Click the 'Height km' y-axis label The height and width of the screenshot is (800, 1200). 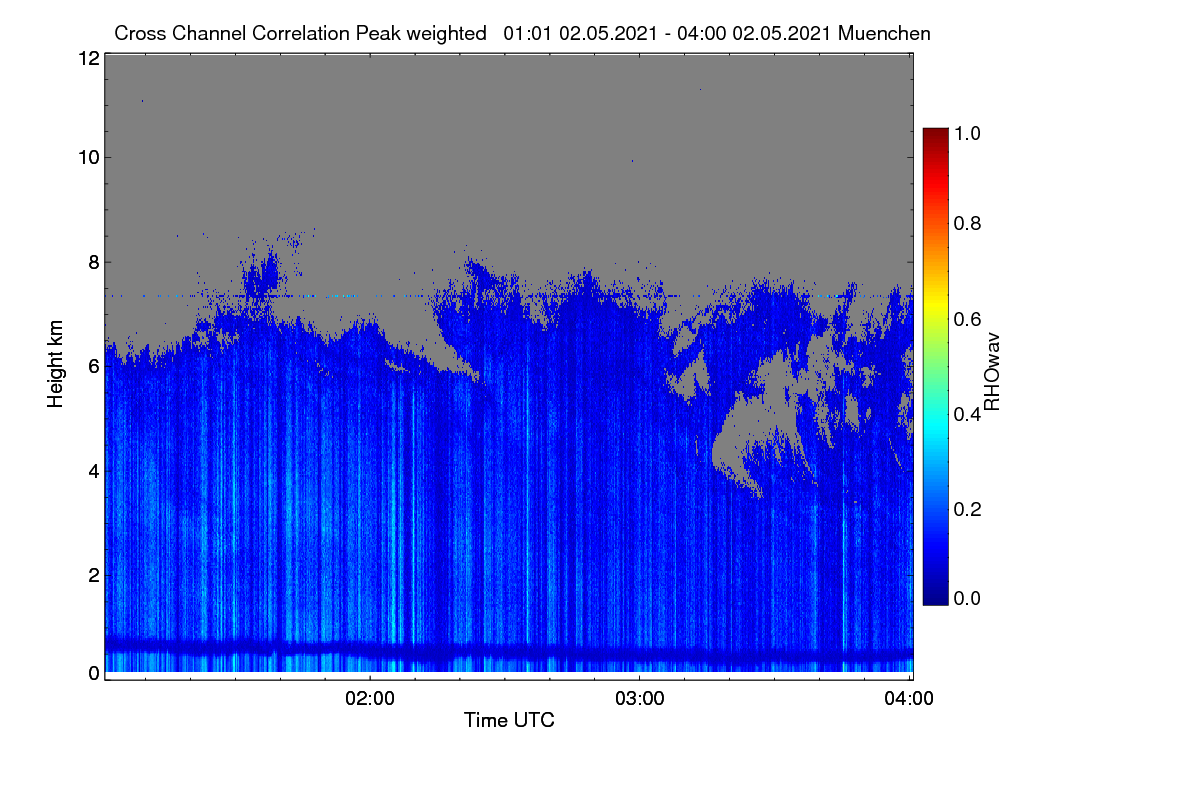(x=56, y=366)
